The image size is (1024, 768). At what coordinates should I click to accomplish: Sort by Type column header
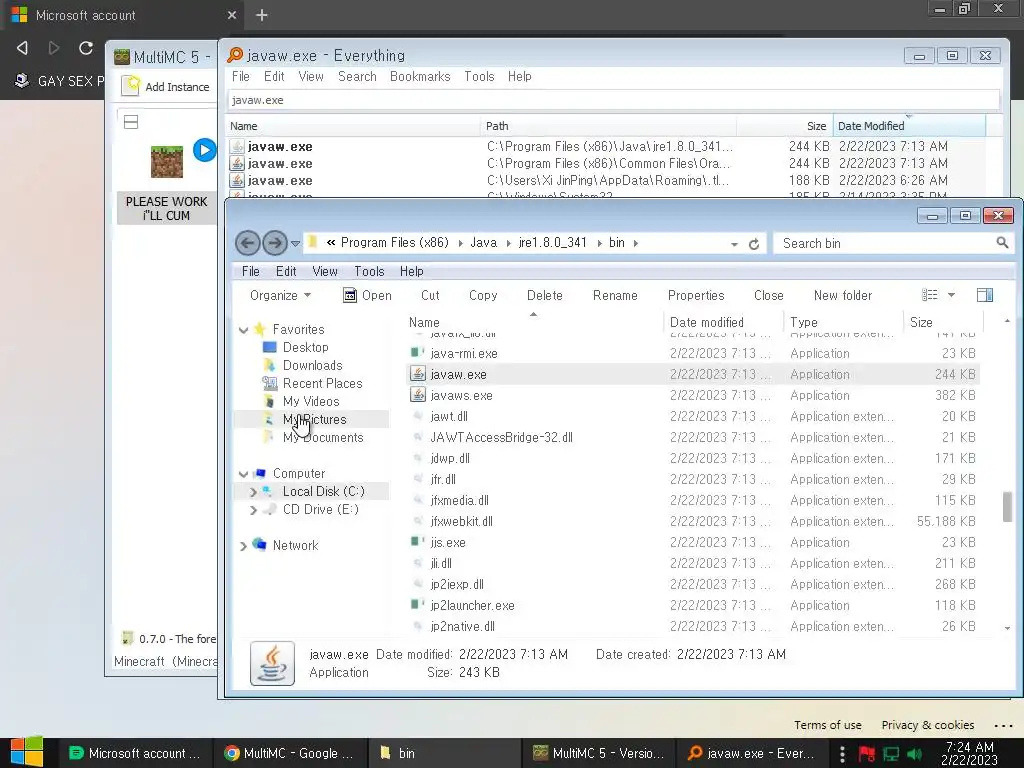click(843, 322)
